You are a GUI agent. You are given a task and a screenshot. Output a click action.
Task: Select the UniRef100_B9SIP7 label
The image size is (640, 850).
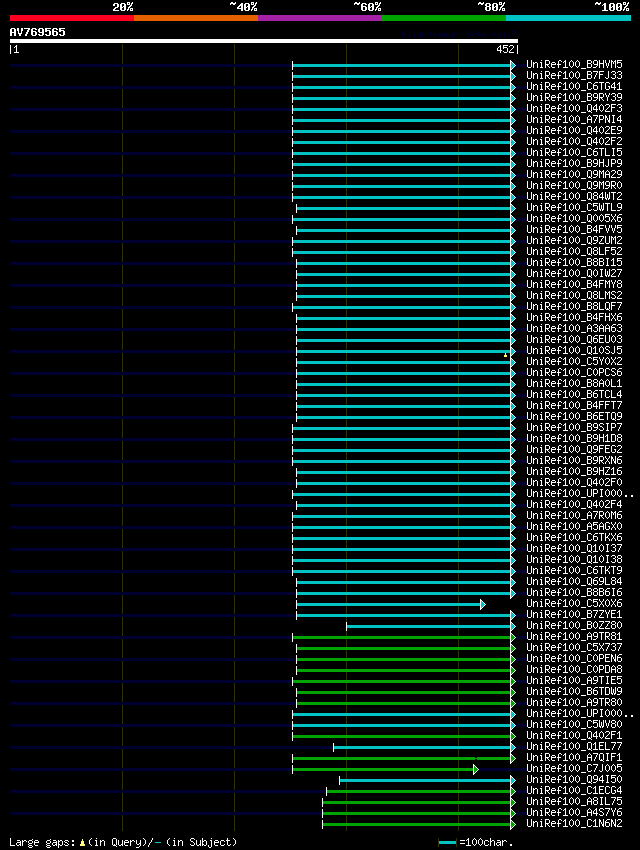coord(574,427)
